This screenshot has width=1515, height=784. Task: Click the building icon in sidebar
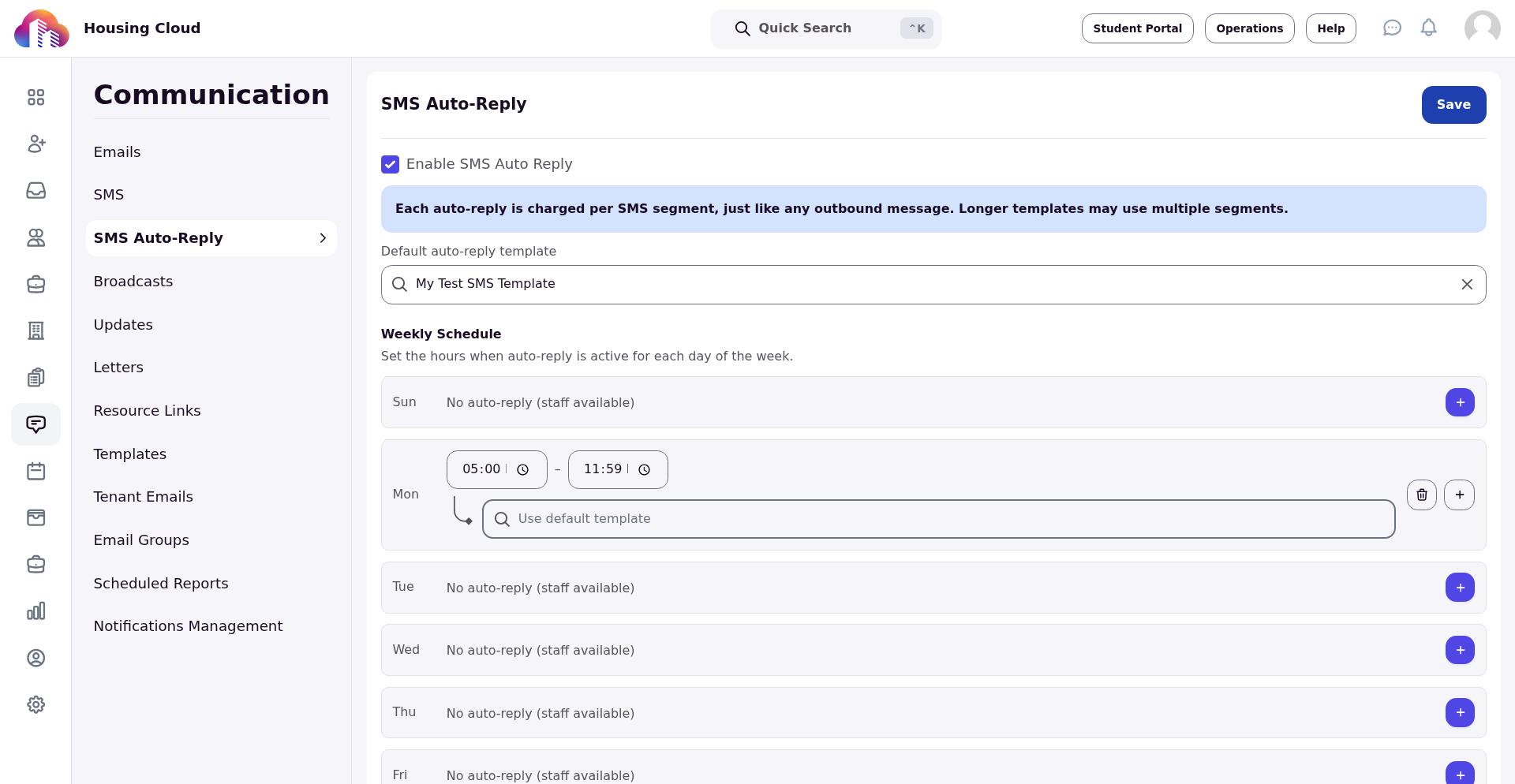(x=36, y=330)
